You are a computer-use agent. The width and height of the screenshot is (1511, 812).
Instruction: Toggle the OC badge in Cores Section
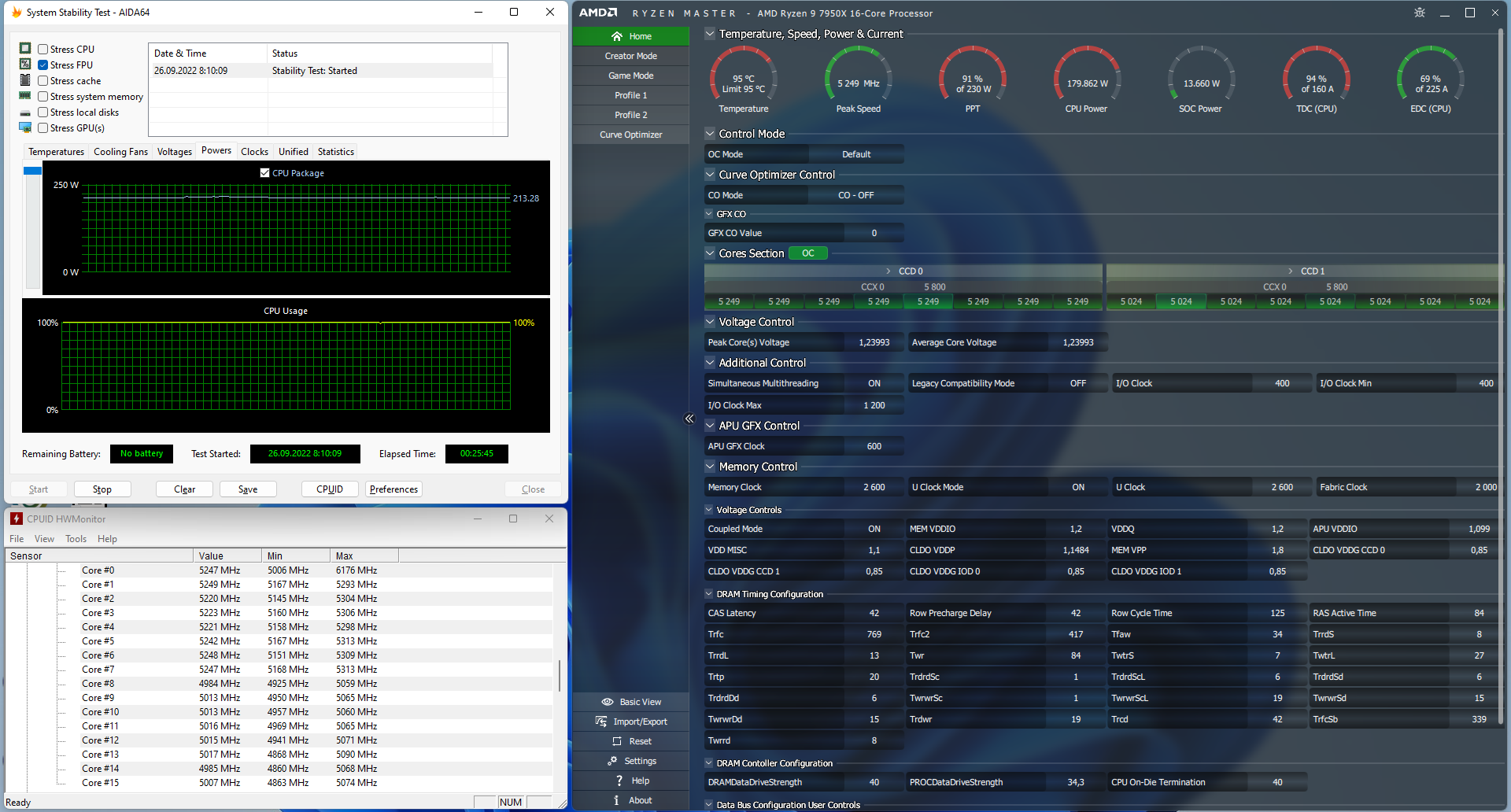(x=808, y=253)
